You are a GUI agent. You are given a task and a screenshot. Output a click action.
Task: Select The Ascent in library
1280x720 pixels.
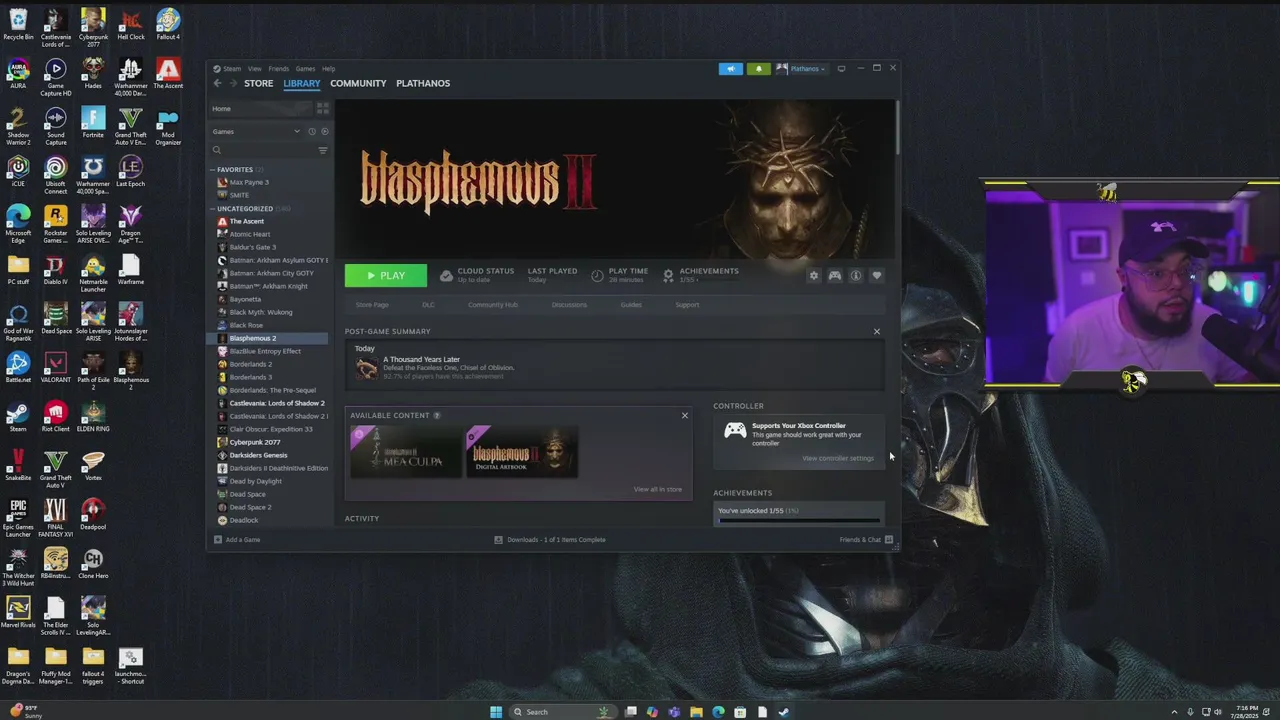(247, 221)
